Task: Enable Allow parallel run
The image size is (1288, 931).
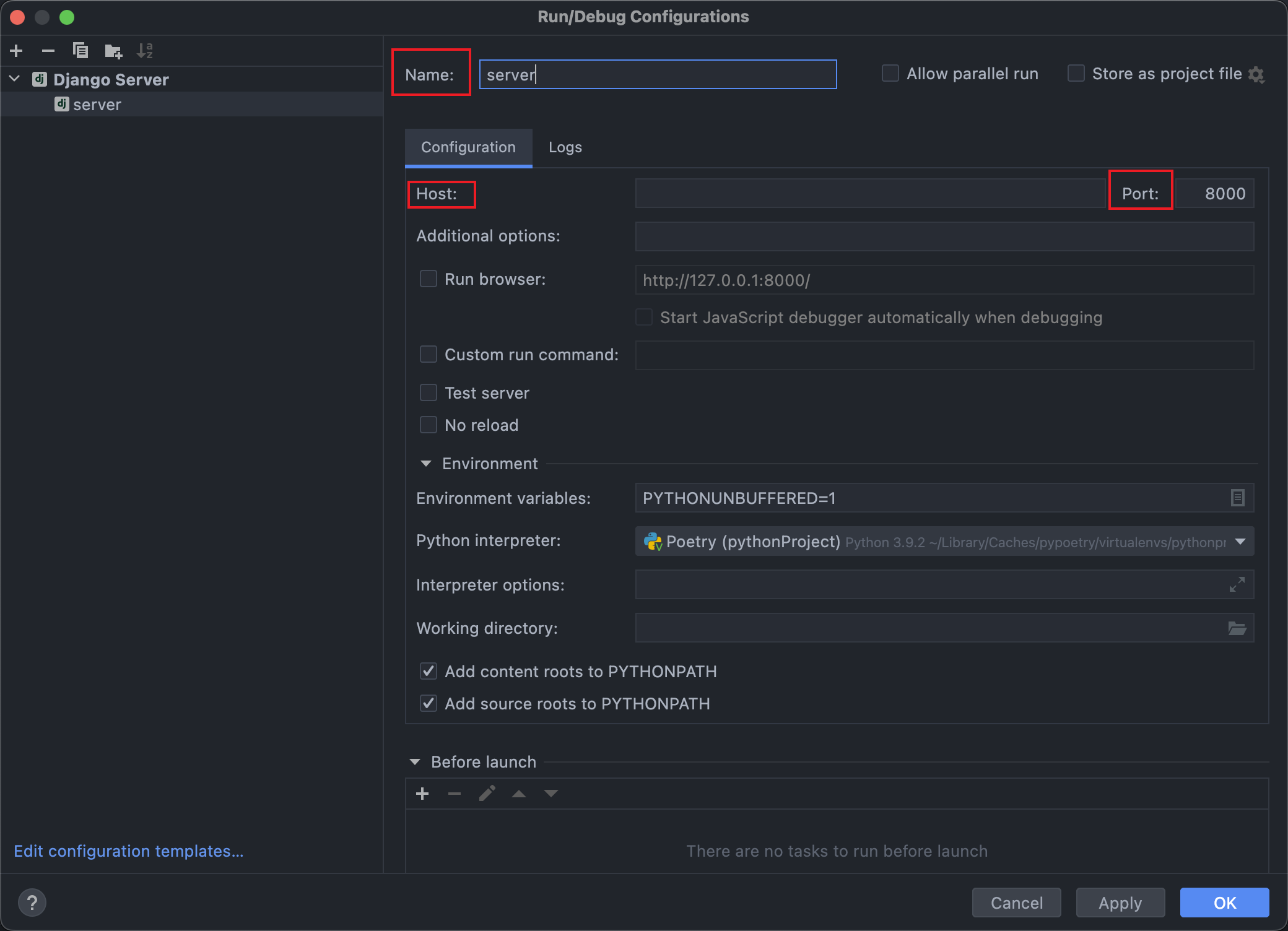Action: coord(890,74)
